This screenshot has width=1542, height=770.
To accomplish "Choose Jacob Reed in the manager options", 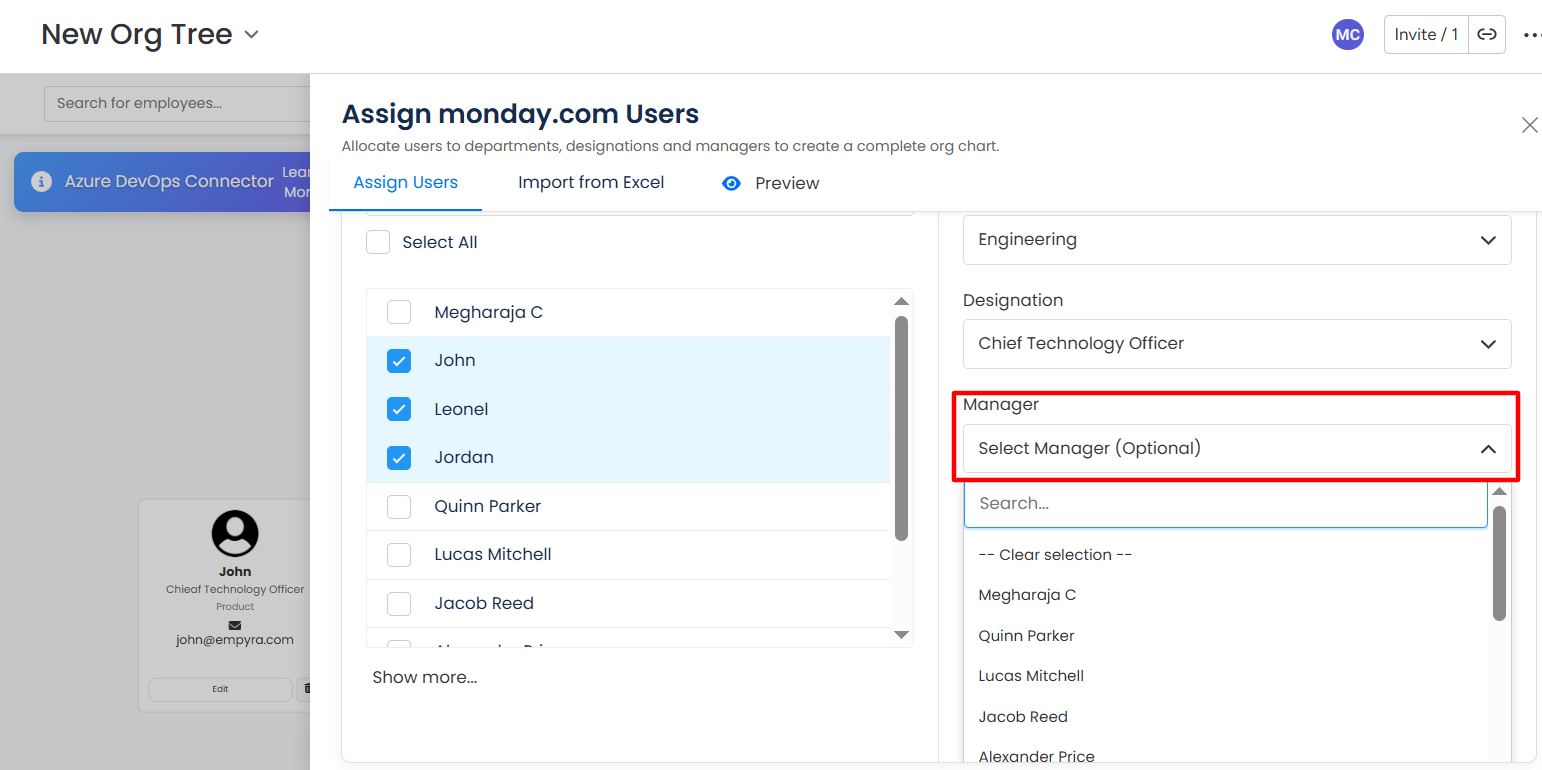I will (1023, 717).
